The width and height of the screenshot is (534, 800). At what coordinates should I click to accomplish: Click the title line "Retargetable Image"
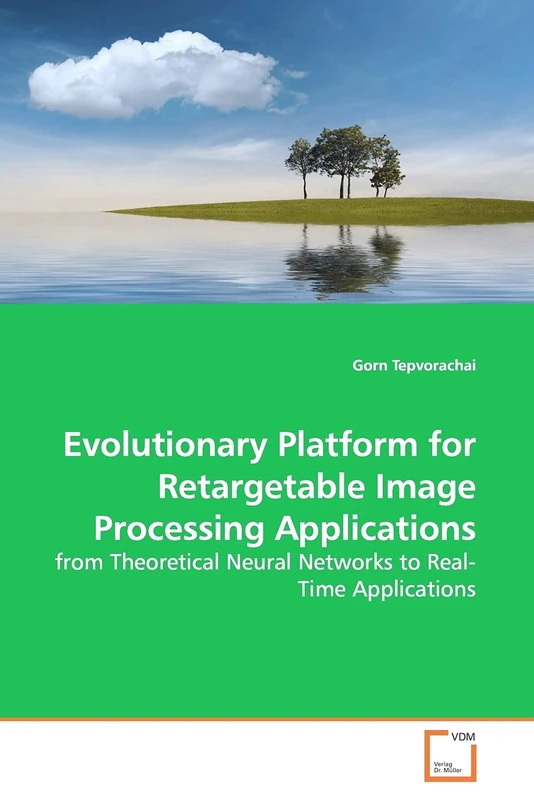click(x=317, y=488)
